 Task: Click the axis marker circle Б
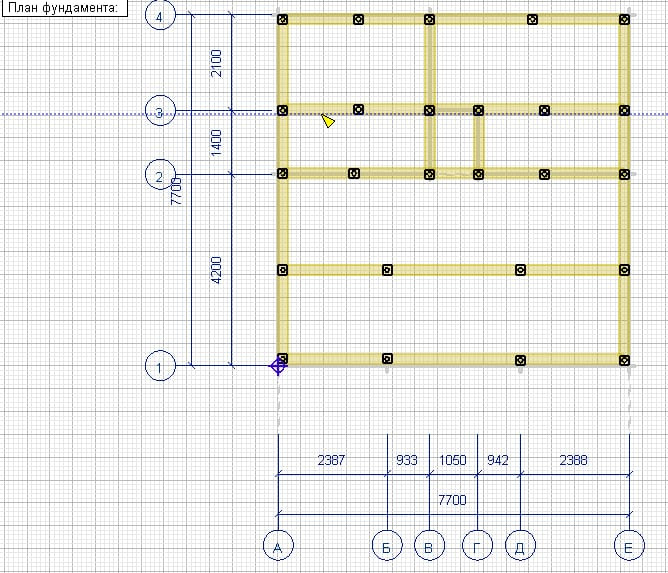click(387, 545)
